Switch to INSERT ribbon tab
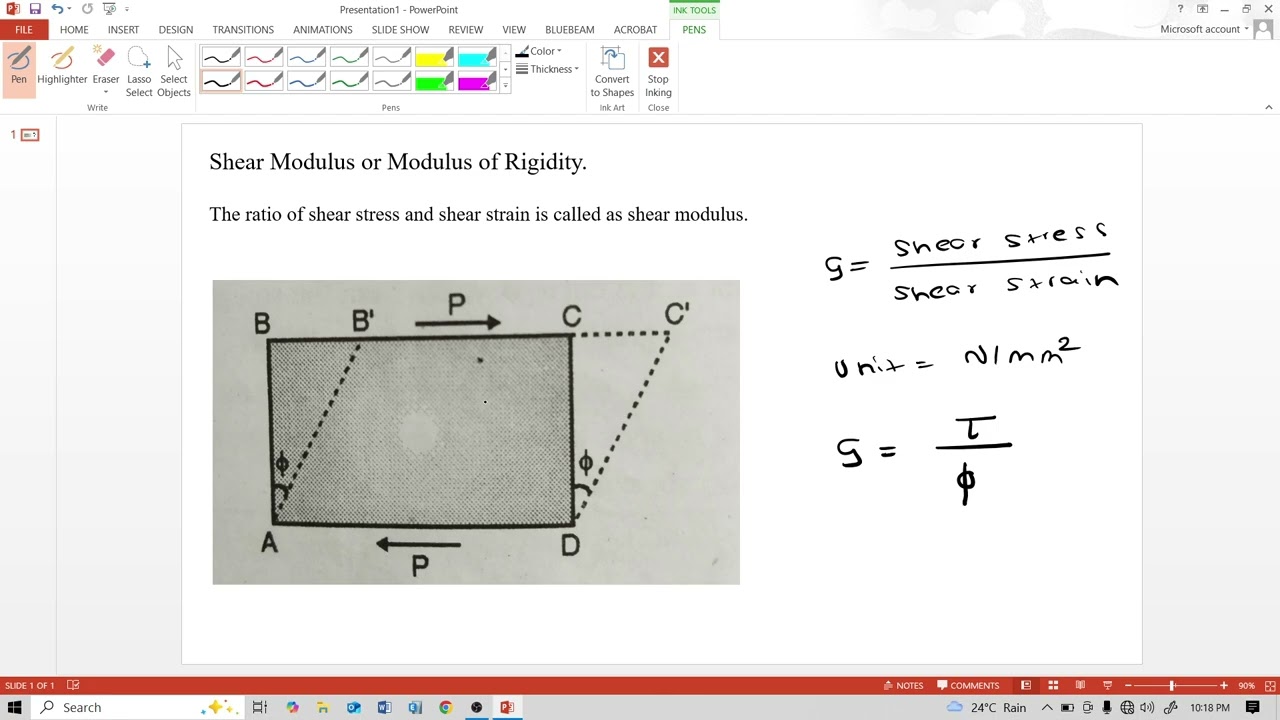This screenshot has height=720, width=1280. pyautogui.click(x=124, y=30)
